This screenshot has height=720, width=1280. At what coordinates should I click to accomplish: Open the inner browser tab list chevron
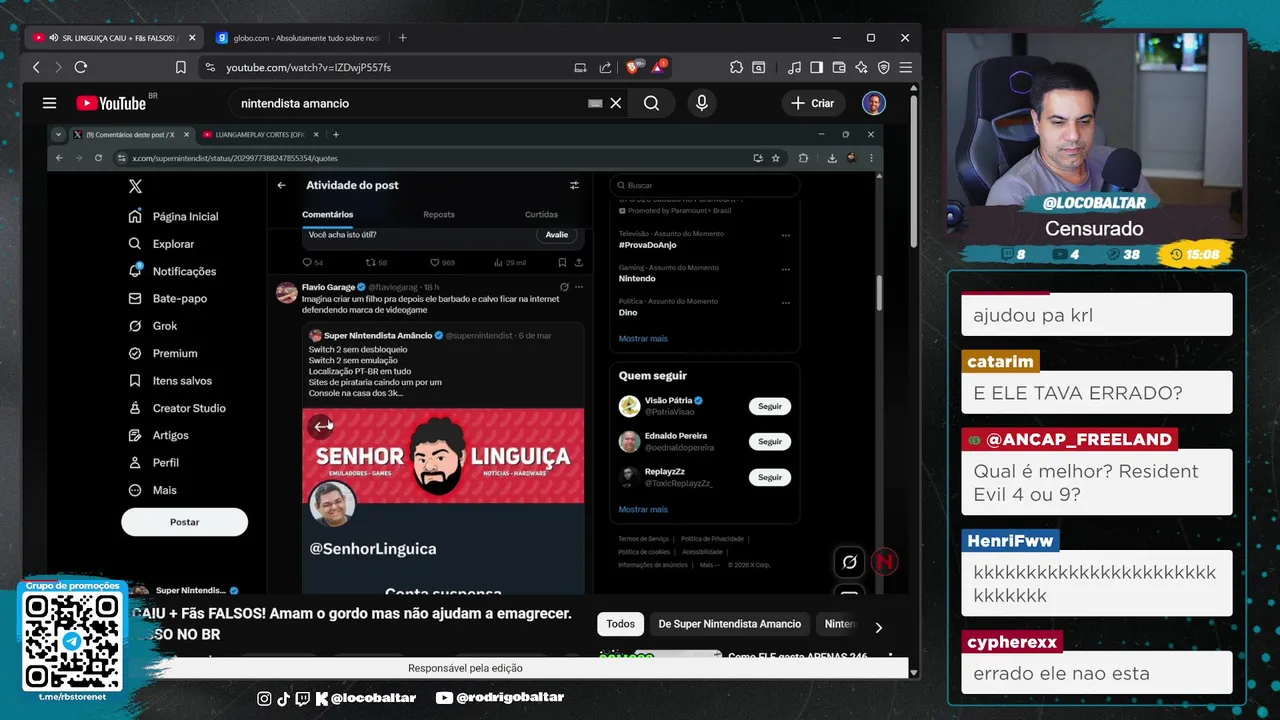(x=58, y=134)
